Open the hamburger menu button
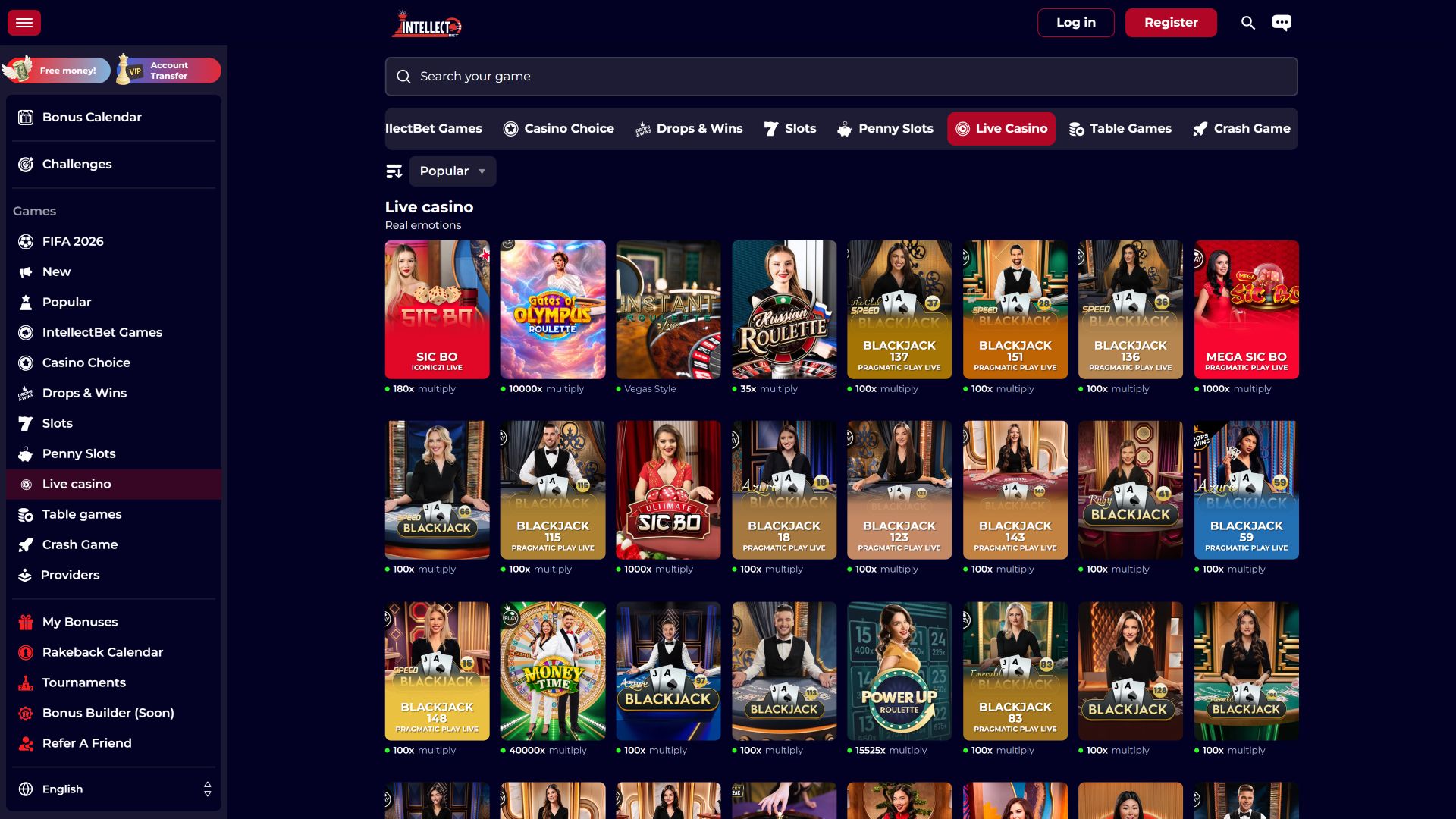This screenshot has height=819, width=1456. pyautogui.click(x=24, y=23)
